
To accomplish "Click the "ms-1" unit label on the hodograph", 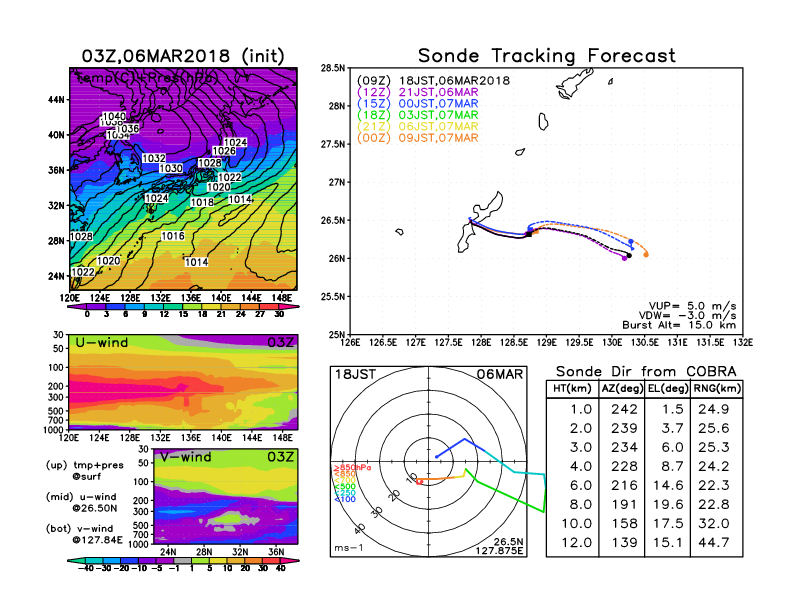I will pyautogui.click(x=349, y=548).
